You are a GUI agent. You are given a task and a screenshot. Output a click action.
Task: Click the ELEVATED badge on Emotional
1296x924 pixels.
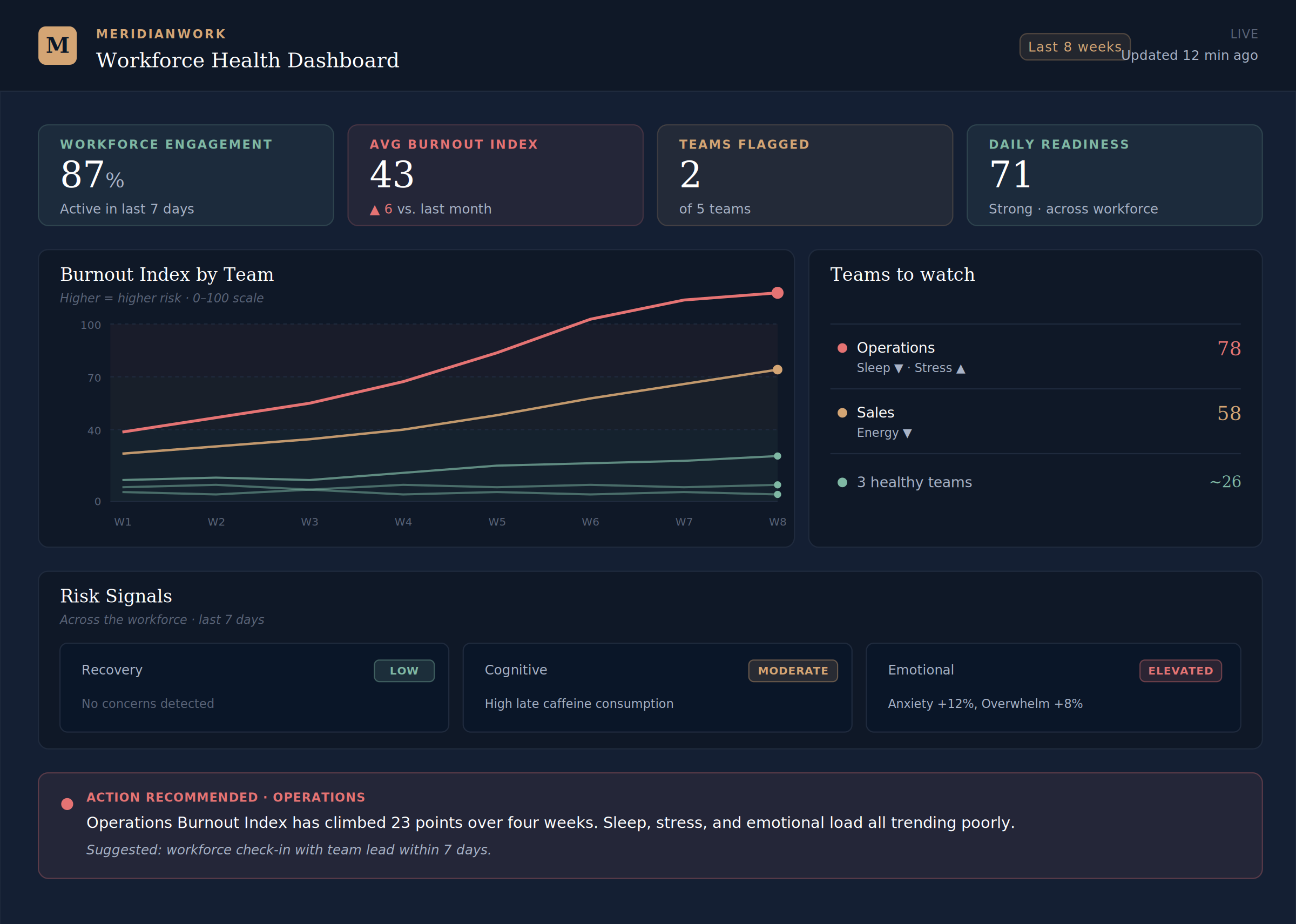1180,671
